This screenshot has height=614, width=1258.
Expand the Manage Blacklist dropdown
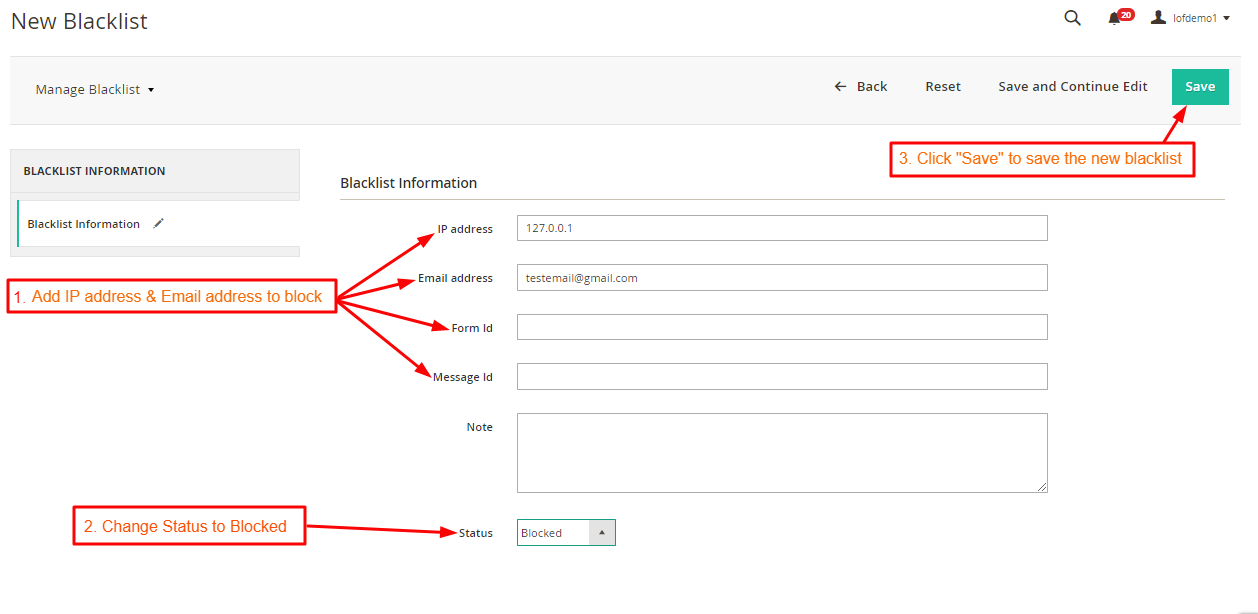click(x=95, y=88)
